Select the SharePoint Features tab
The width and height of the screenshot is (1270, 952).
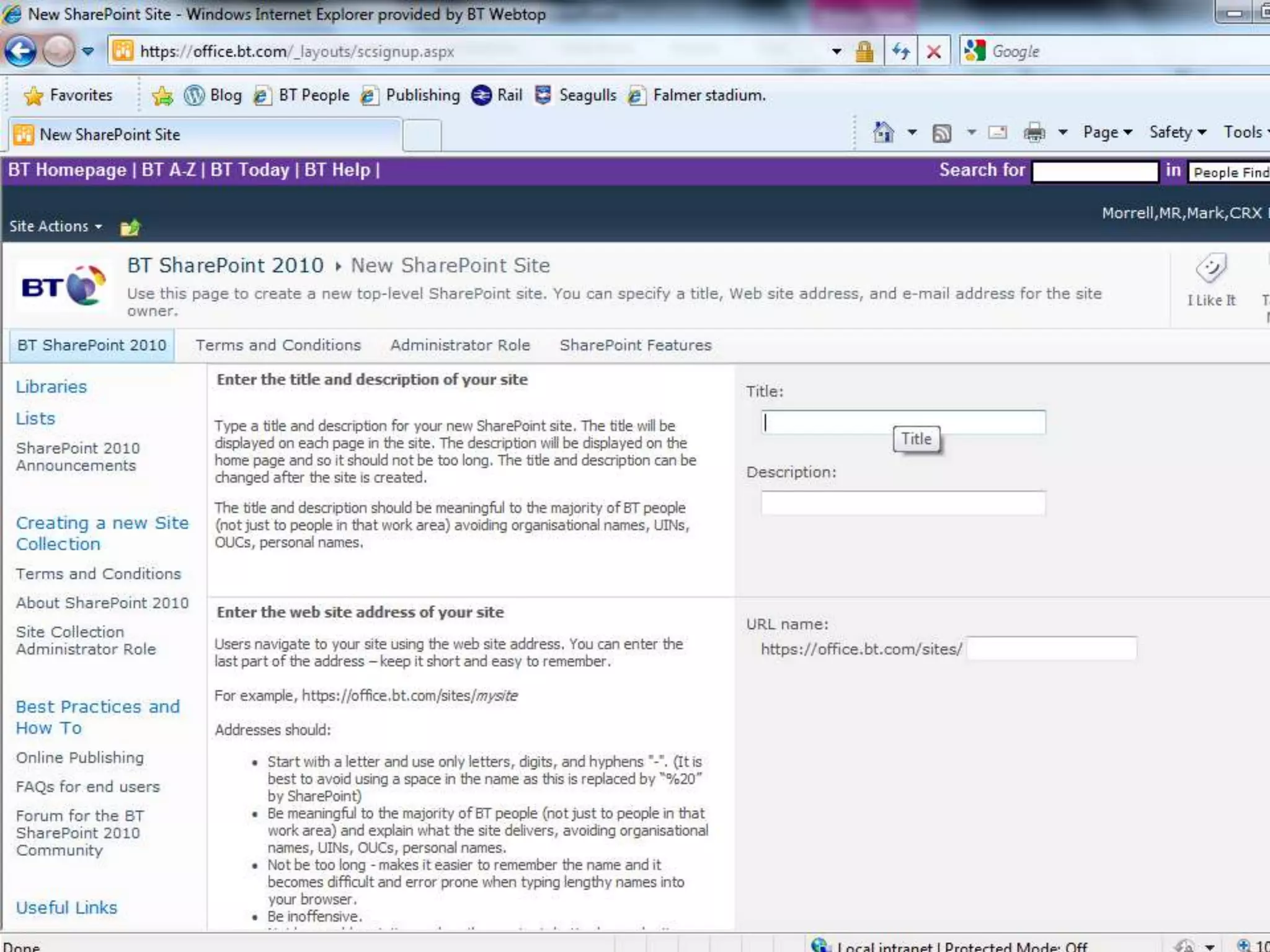[x=636, y=345]
